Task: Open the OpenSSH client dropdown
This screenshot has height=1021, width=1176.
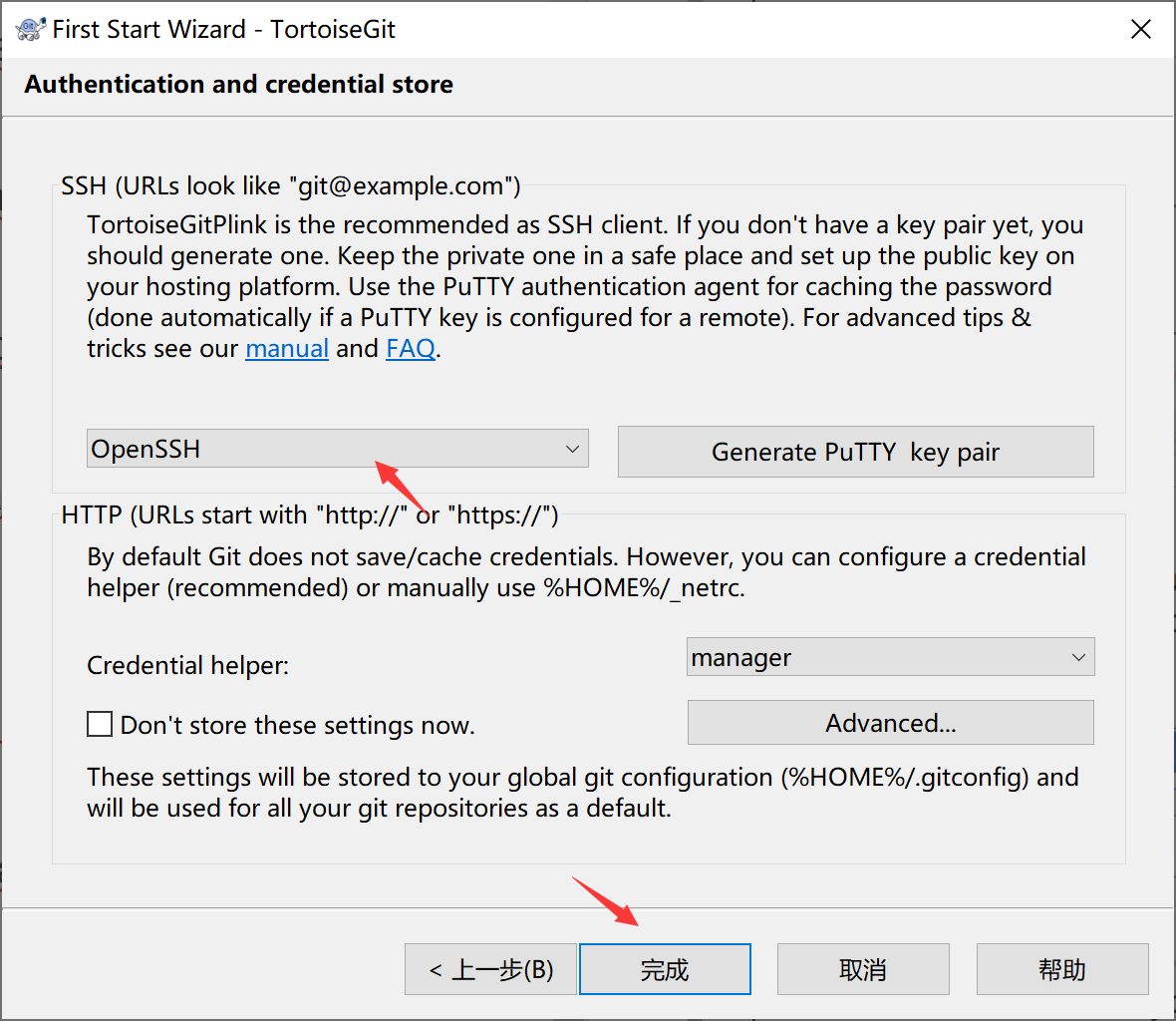Action: pyautogui.click(x=338, y=449)
